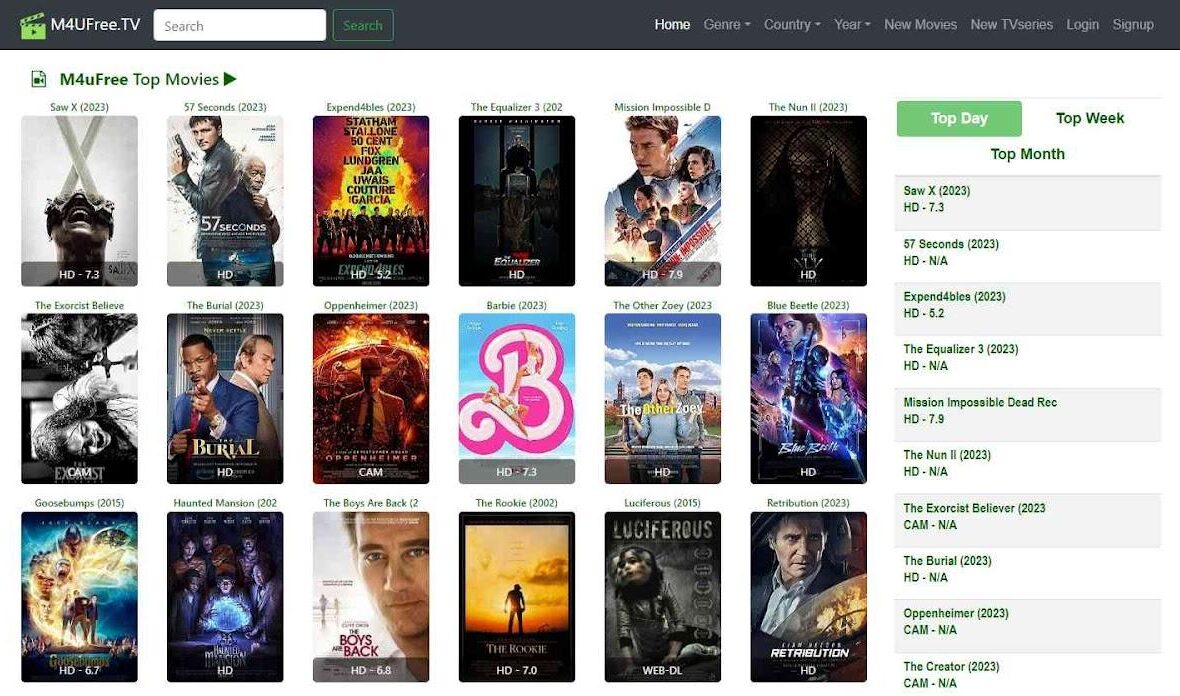Open the Mission Impossible poster thumbnail
Image resolution: width=1180 pixels, height=696 pixels.
662,201
